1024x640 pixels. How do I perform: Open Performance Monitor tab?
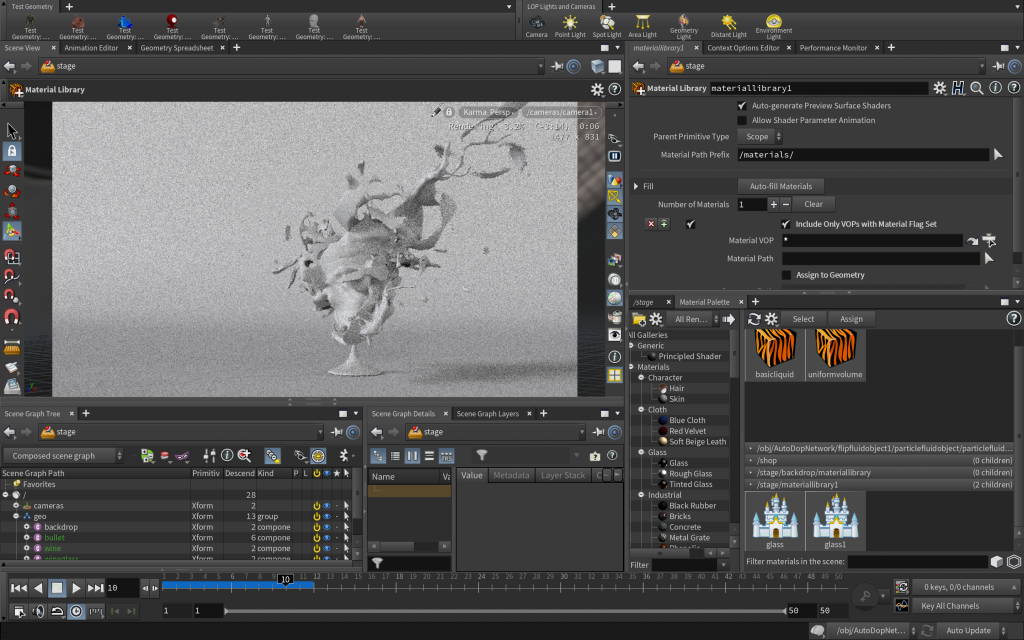point(833,48)
